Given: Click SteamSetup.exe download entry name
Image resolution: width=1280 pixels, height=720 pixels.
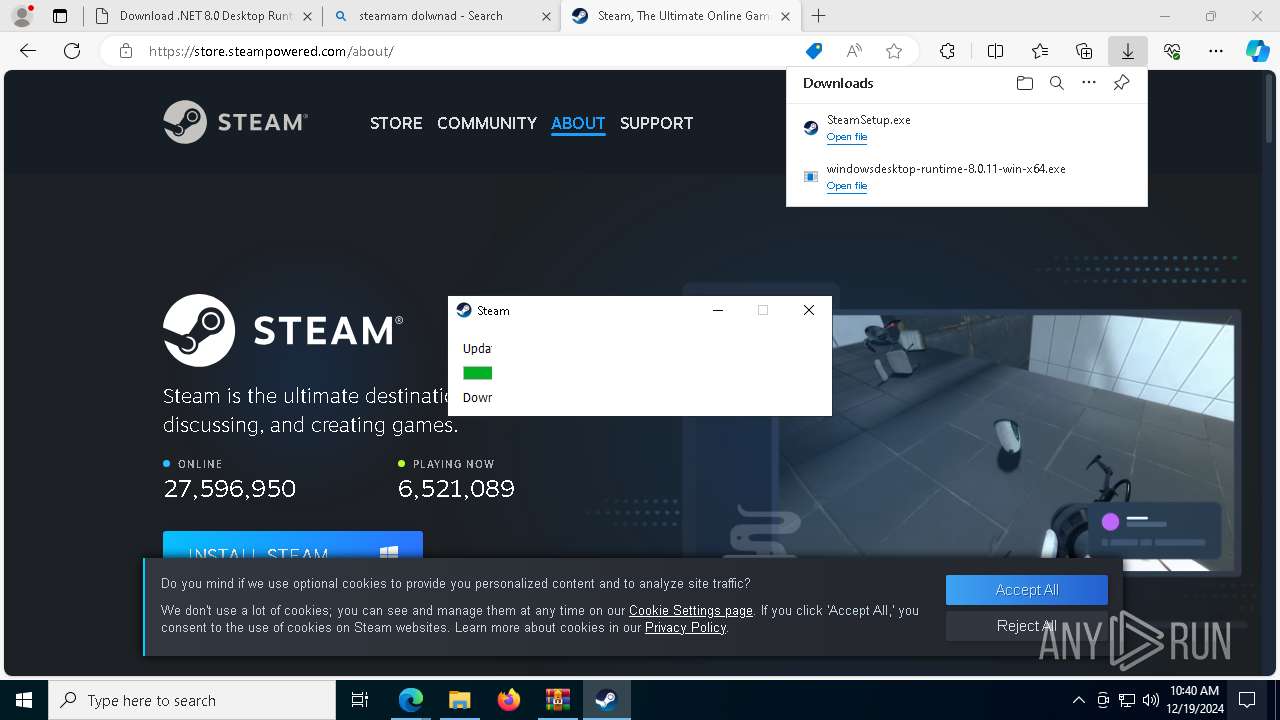Looking at the screenshot, I should (x=869, y=120).
